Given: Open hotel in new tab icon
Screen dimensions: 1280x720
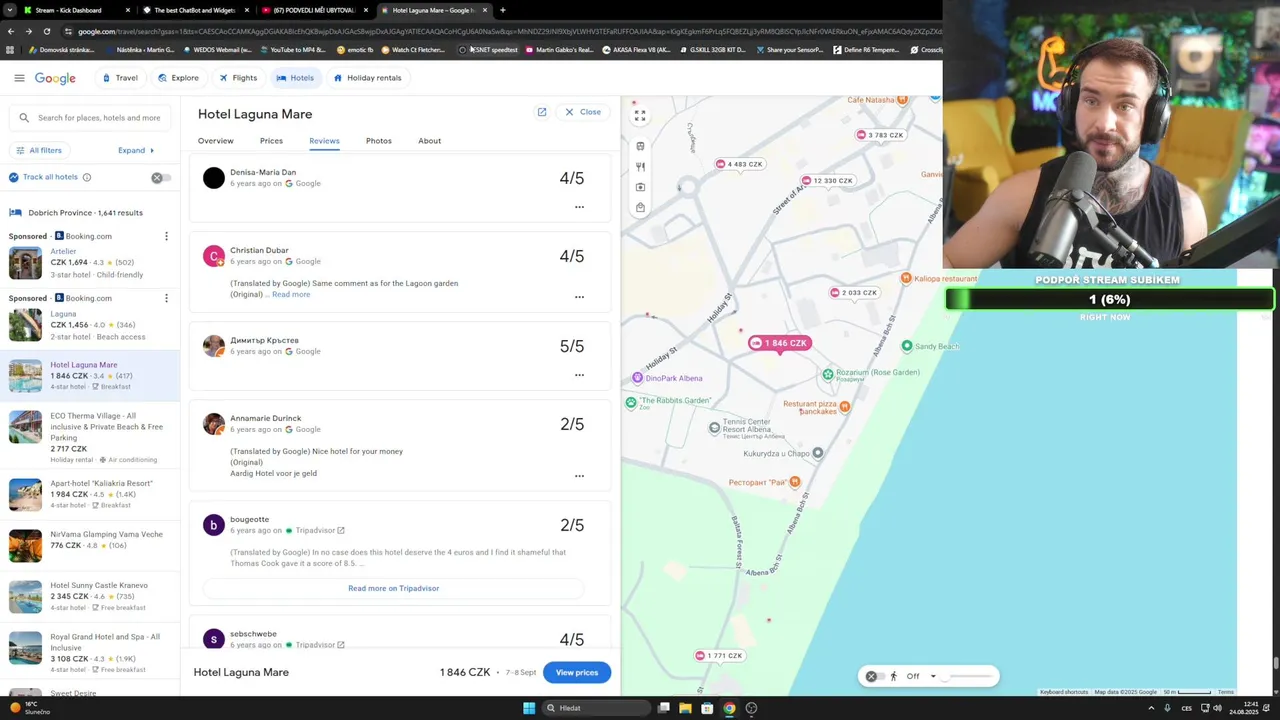Looking at the screenshot, I should [x=542, y=112].
